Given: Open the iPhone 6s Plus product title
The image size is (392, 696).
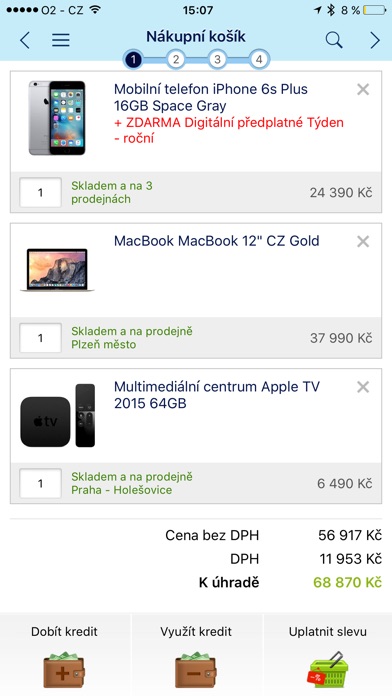Looking at the screenshot, I should pyautogui.click(x=211, y=97).
